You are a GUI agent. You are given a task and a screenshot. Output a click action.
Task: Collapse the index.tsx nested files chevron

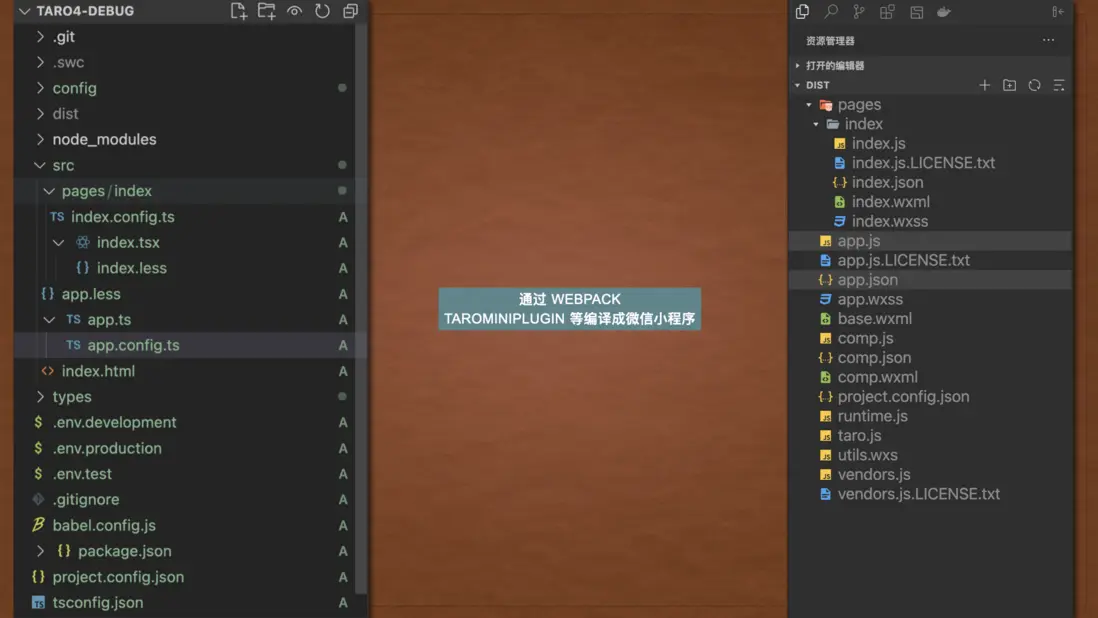59,243
